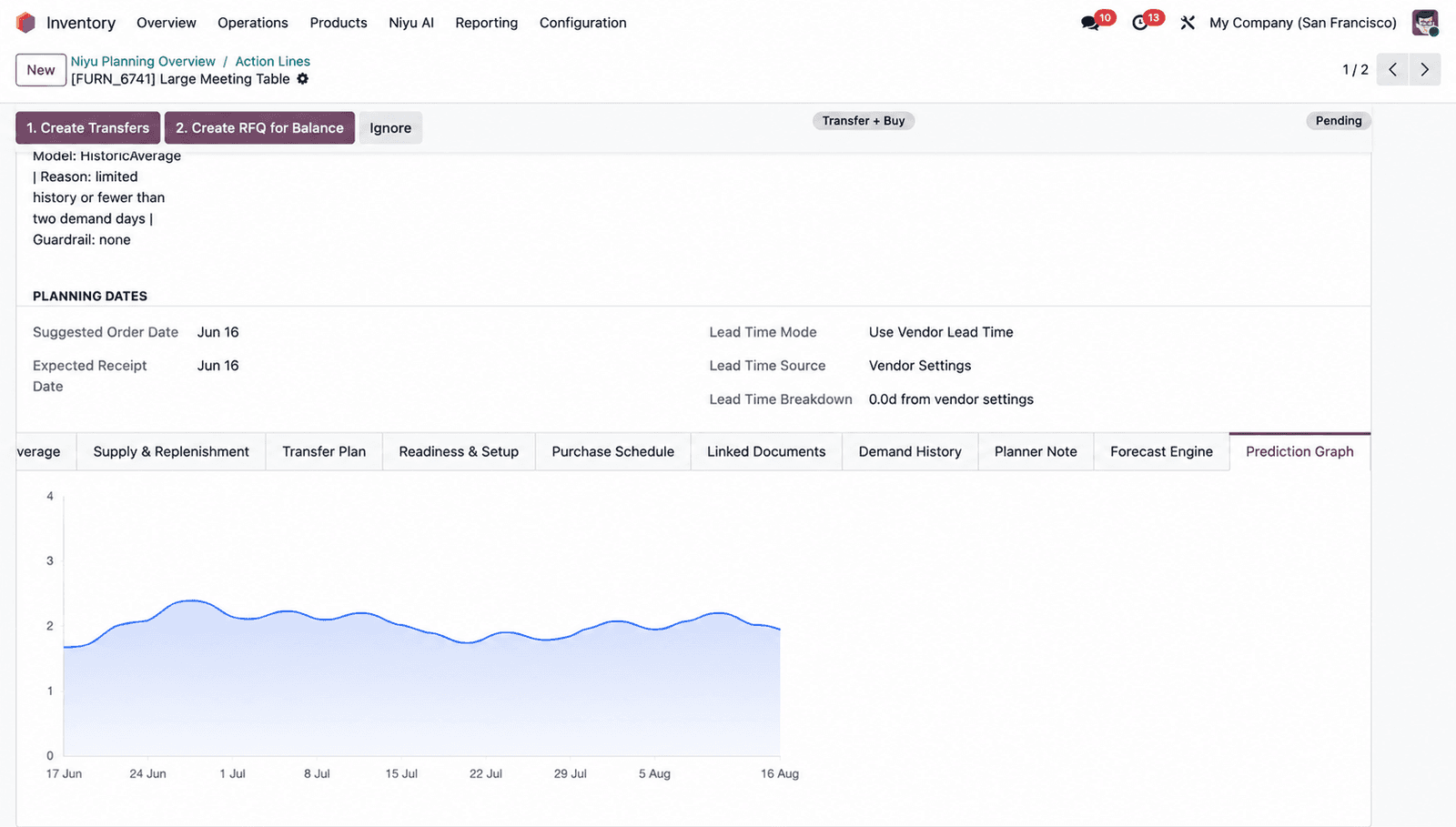Click the Suggested Order Date value Jun 16
This screenshot has height=827, width=1456.
tap(218, 332)
